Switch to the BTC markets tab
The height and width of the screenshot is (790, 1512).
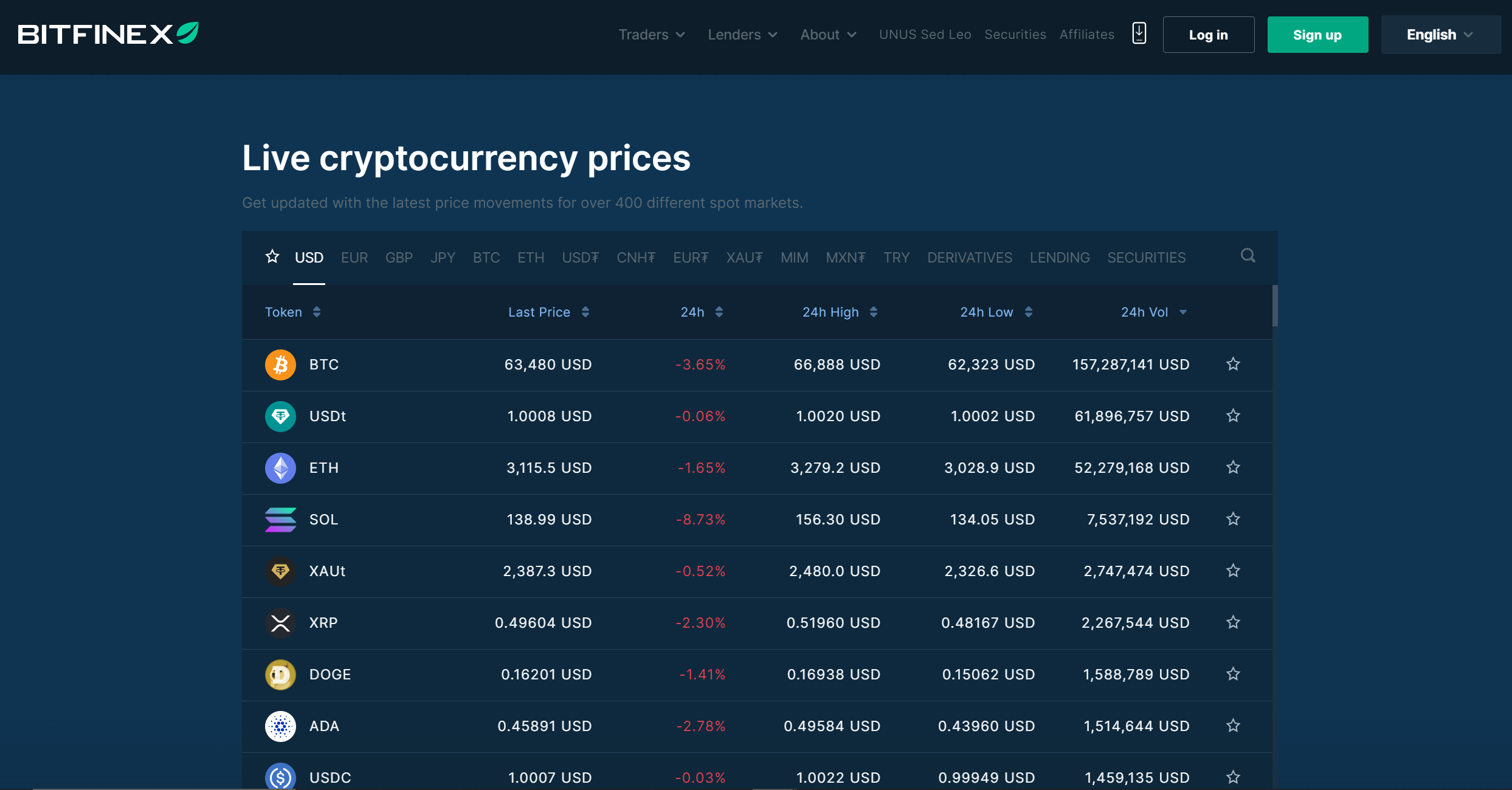click(486, 258)
